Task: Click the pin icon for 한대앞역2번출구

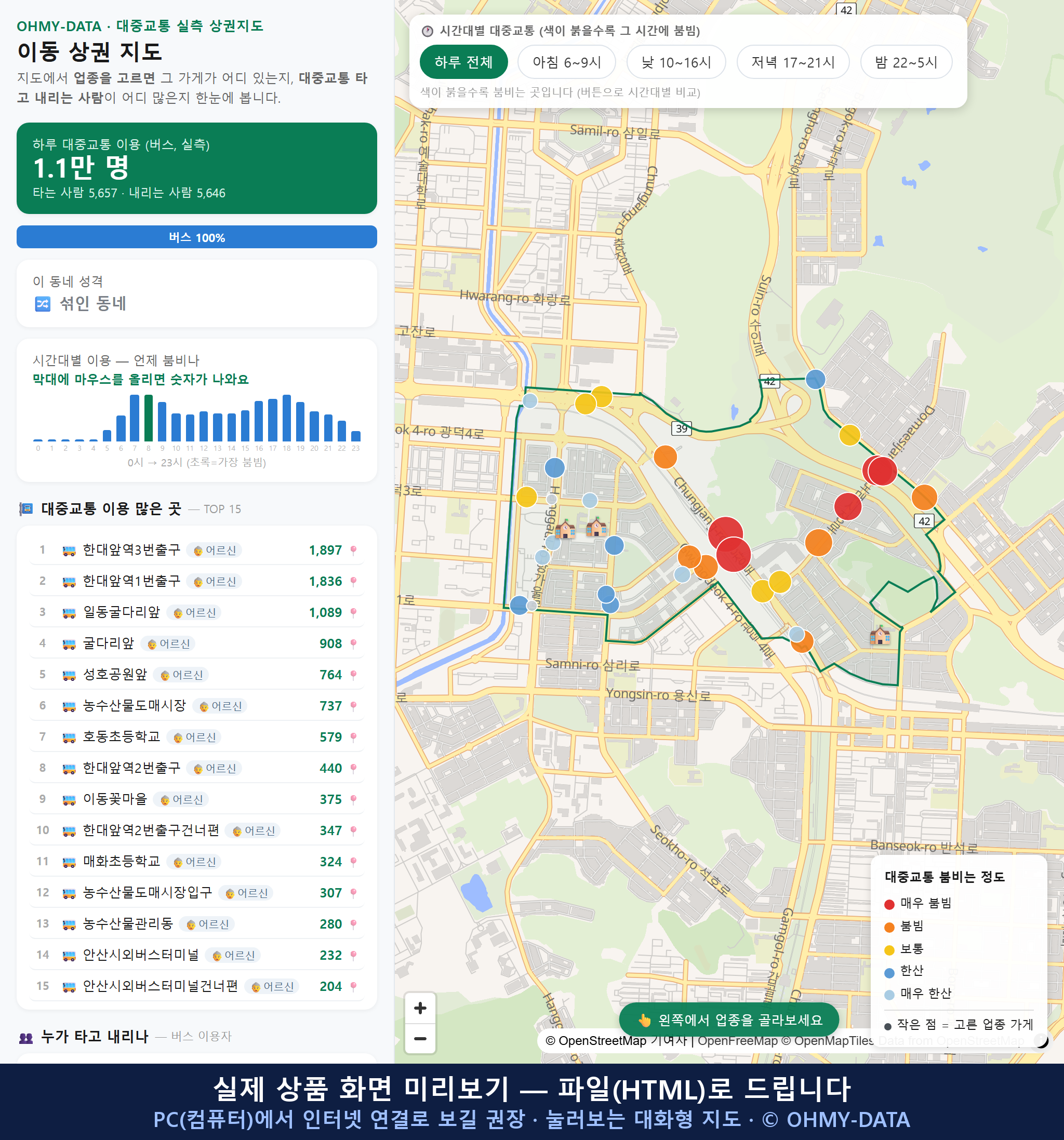Action: 353,769
